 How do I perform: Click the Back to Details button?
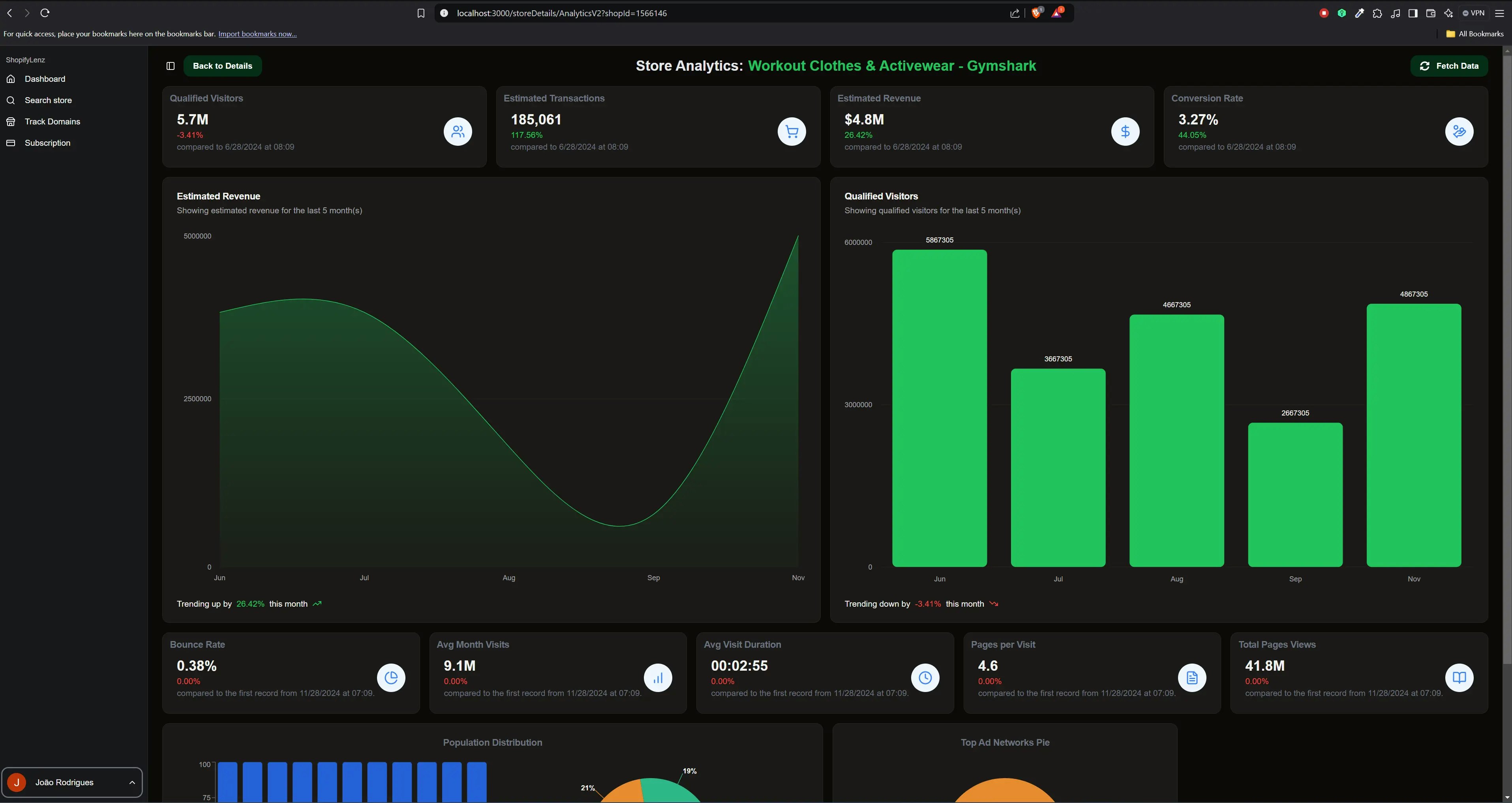click(x=222, y=66)
